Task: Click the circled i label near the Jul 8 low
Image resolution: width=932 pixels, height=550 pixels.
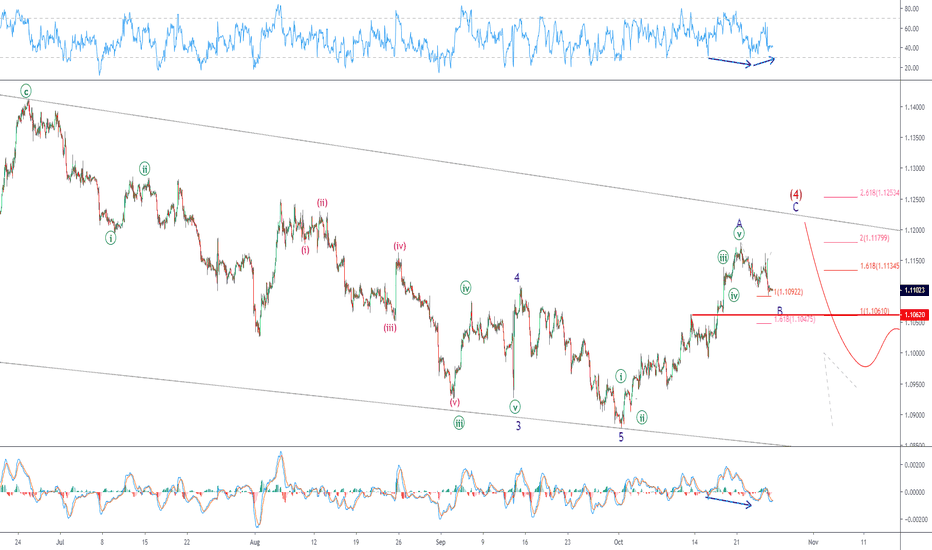Action: click(111, 238)
